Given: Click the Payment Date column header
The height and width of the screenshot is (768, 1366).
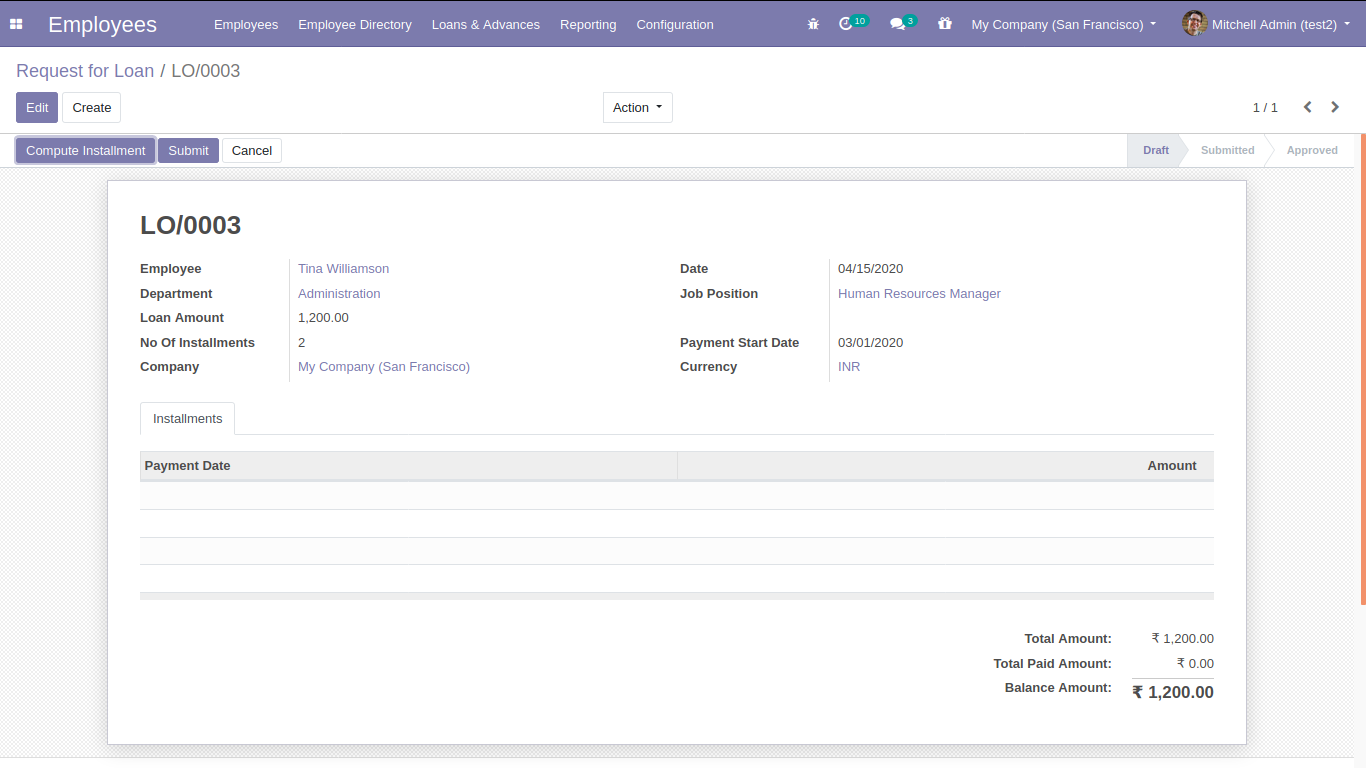Looking at the screenshot, I should tap(188, 466).
